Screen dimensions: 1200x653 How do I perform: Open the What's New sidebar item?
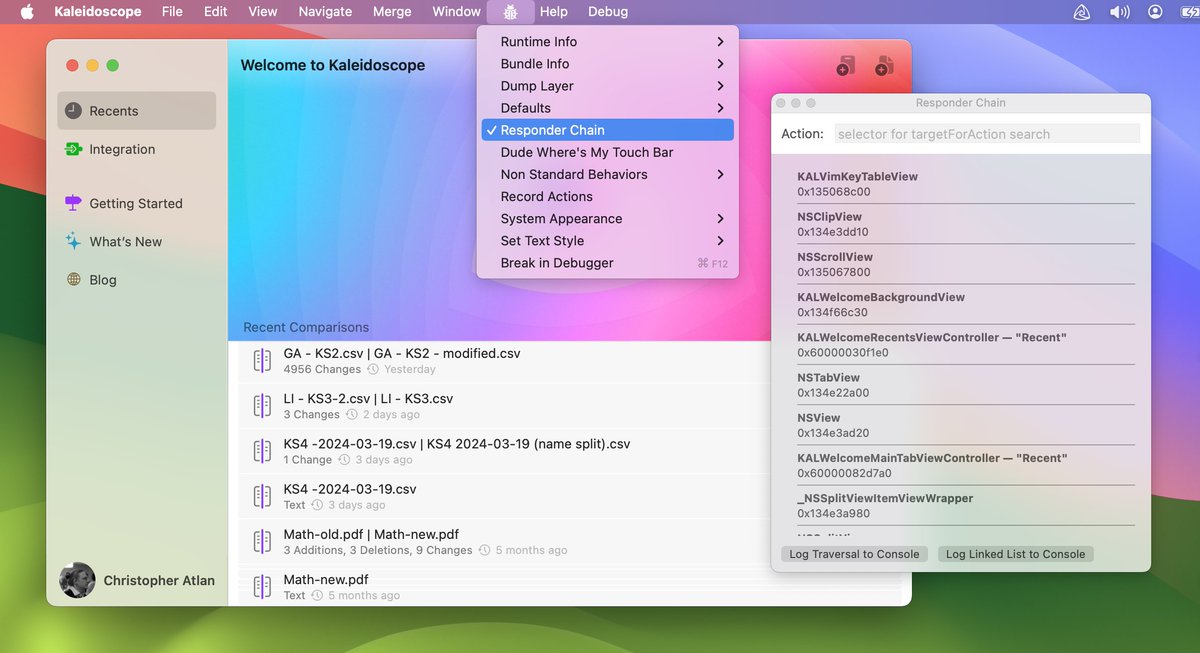point(137,241)
